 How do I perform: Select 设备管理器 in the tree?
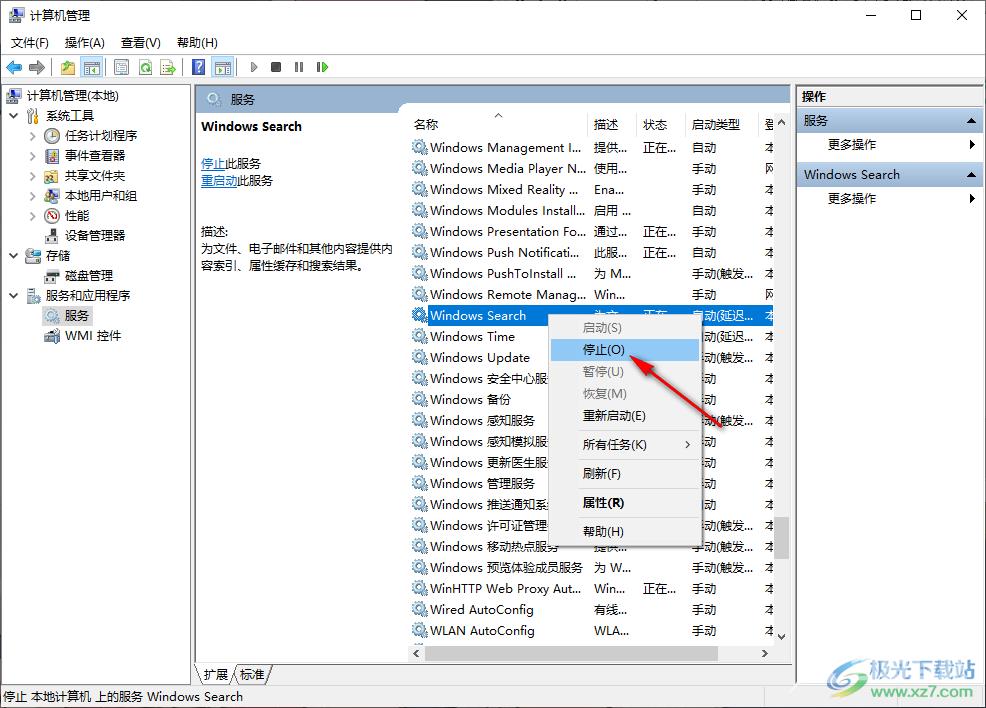pyautogui.click(x=94, y=236)
